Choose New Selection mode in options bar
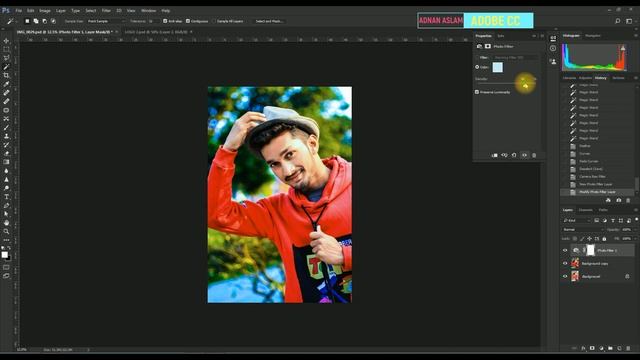Screen dimensions: 640x360 click(27, 21)
